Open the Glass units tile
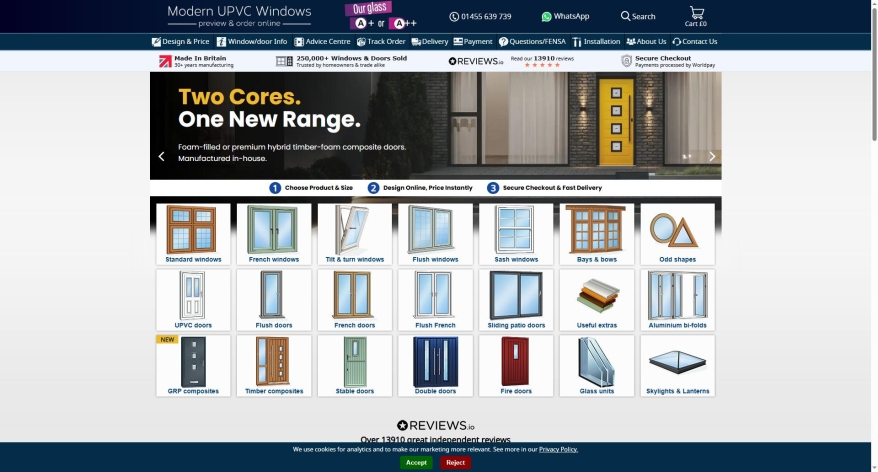The width and height of the screenshot is (878, 472). (x=596, y=366)
